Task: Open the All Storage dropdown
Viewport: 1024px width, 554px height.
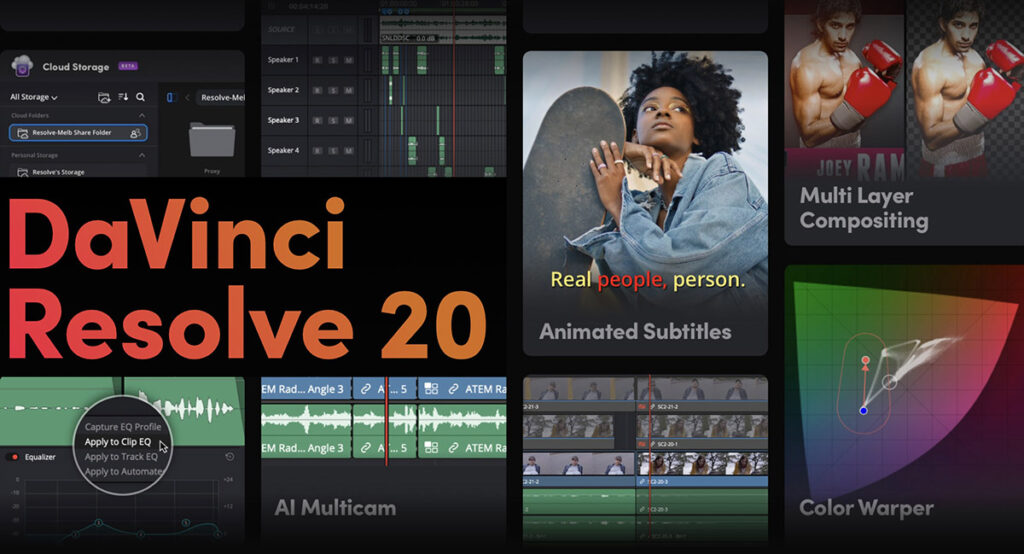Action: (33, 97)
